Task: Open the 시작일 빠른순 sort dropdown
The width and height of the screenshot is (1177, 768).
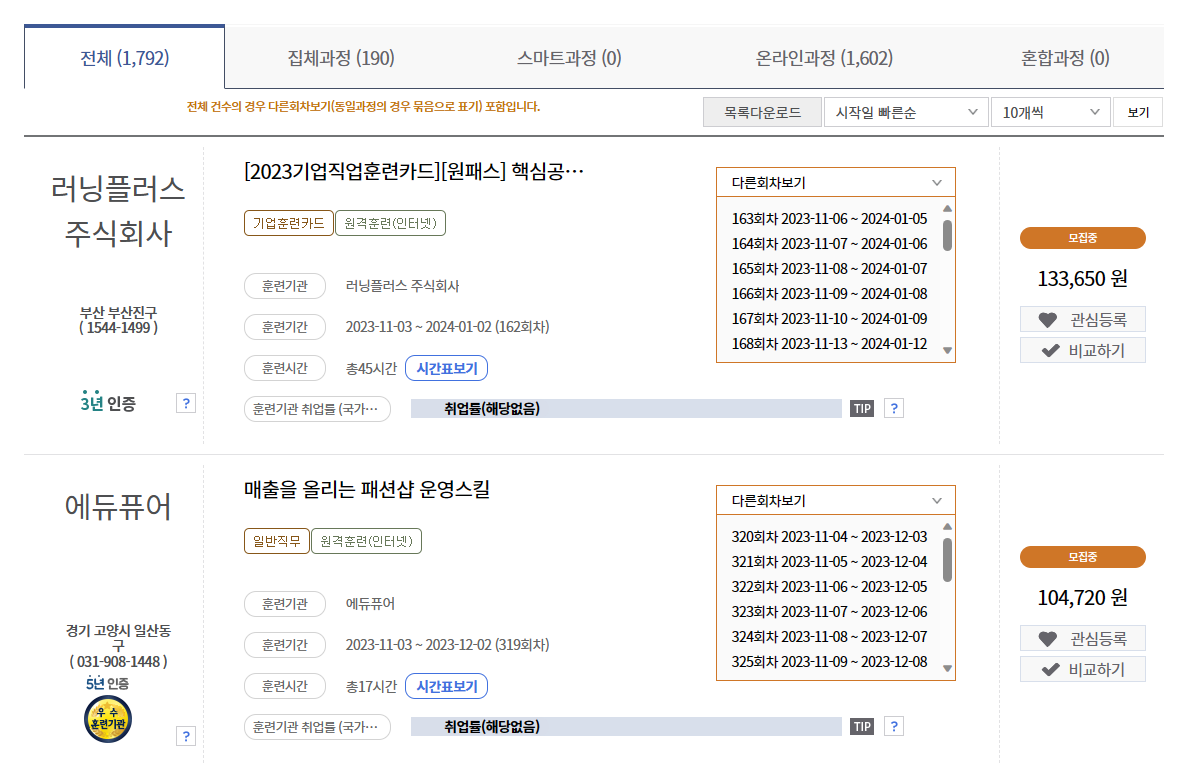Action: pyautogui.click(x=905, y=111)
